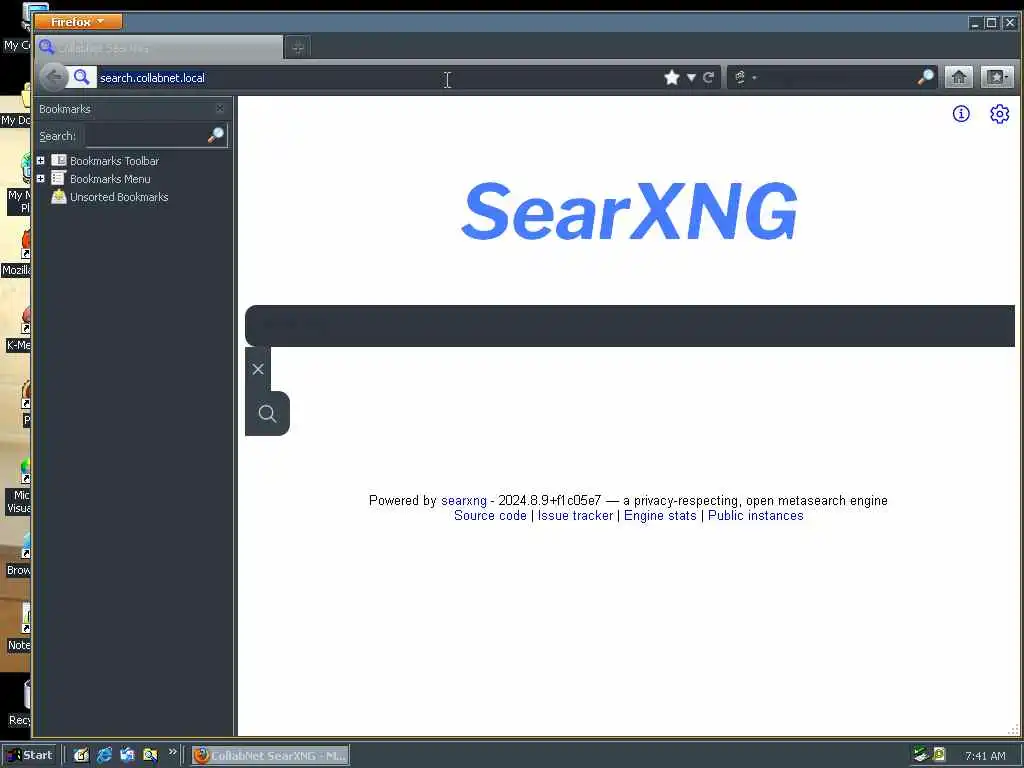Click the third quick launch mail icon
Image resolution: width=1024 pixels, height=768 pixels.
[127, 756]
